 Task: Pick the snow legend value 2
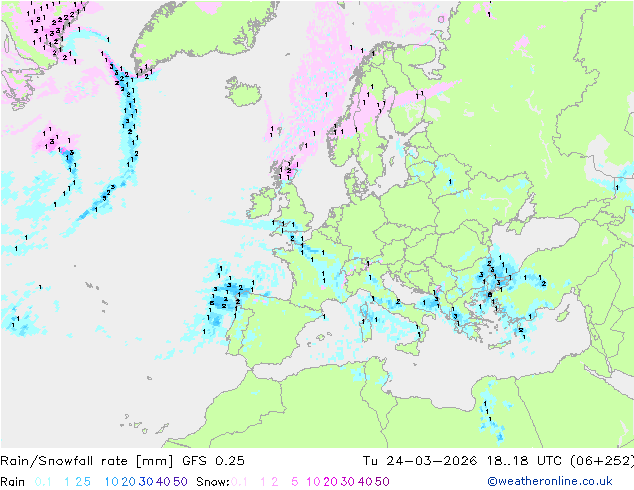(275, 482)
